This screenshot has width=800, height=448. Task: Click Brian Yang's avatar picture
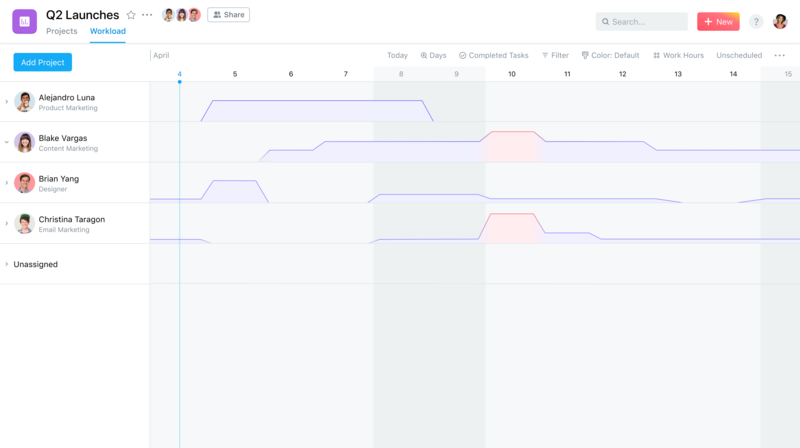pos(24,183)
